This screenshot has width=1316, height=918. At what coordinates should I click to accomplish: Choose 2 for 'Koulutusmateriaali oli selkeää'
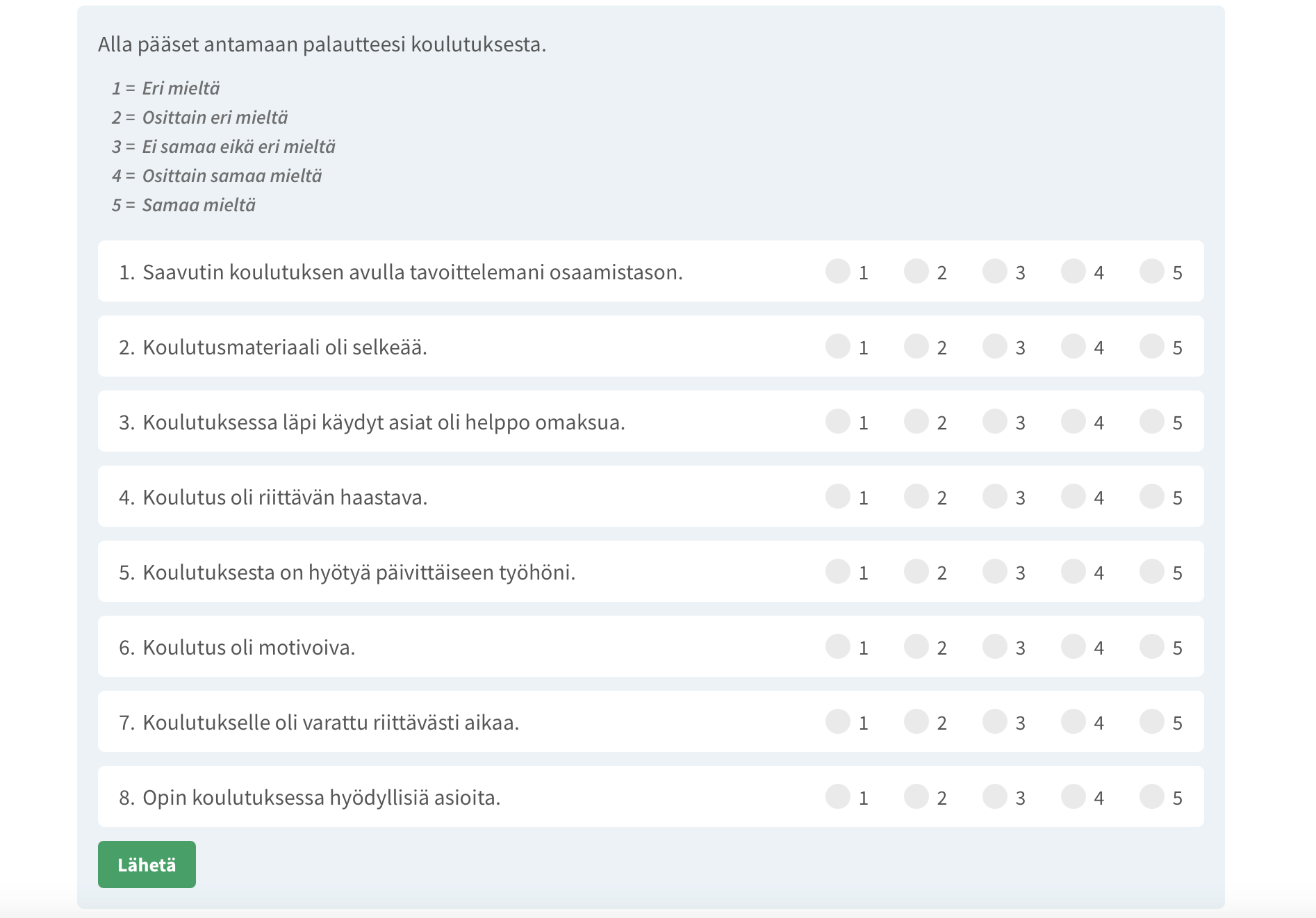coord(916,346)
